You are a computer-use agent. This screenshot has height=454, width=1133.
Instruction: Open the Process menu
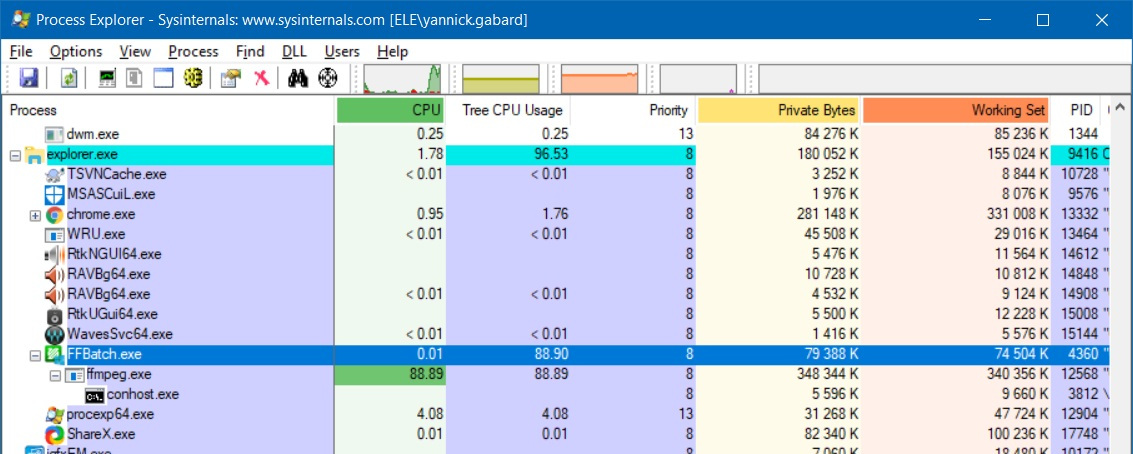[193, 51]
